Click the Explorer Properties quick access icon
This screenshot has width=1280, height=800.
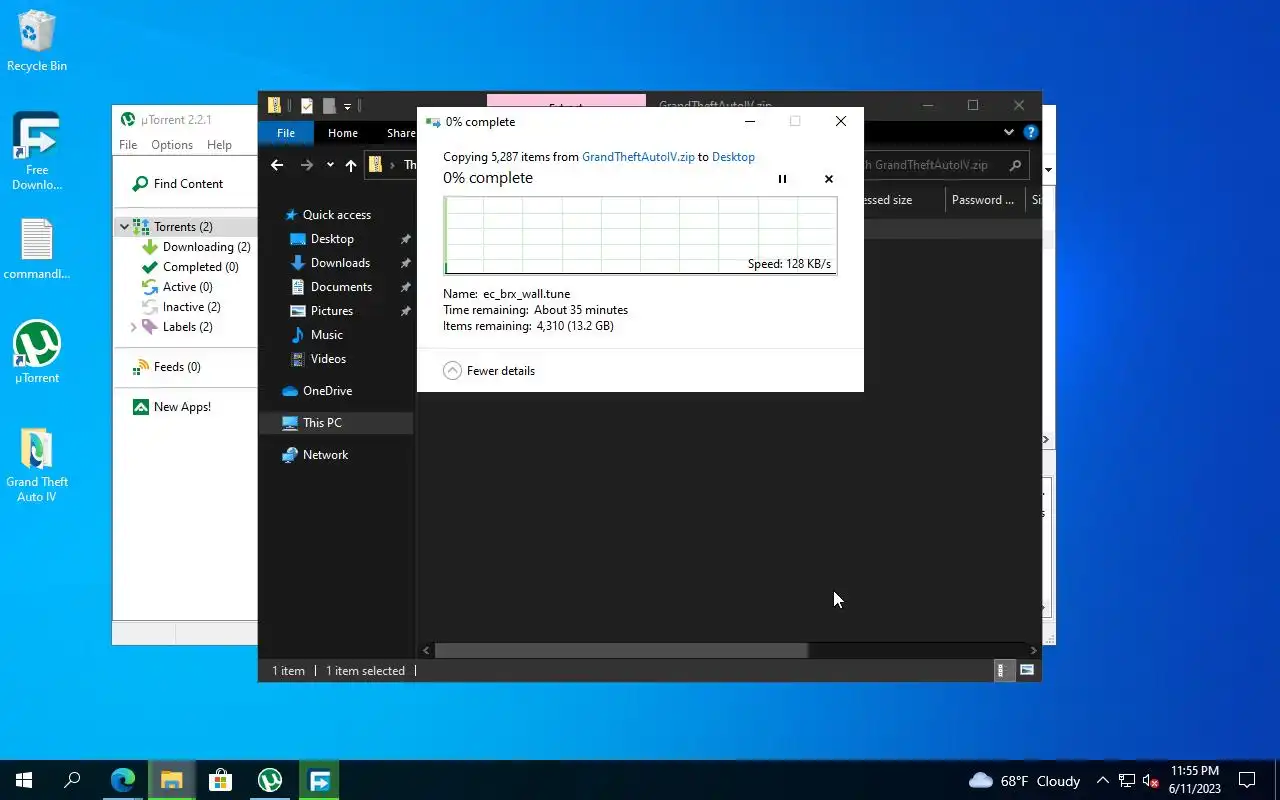[x=307, y=105]
